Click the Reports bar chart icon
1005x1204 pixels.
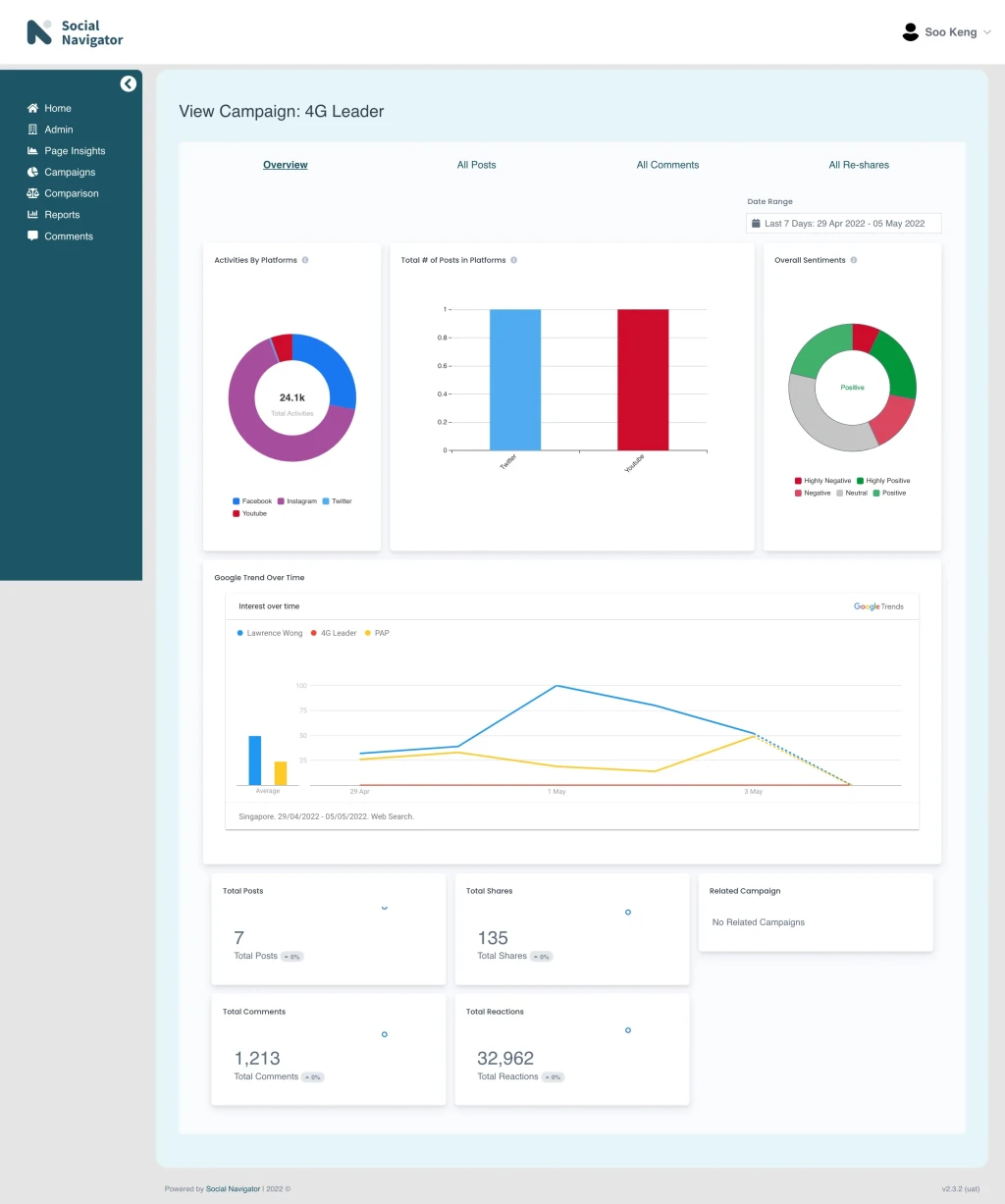tap(33, 215)
